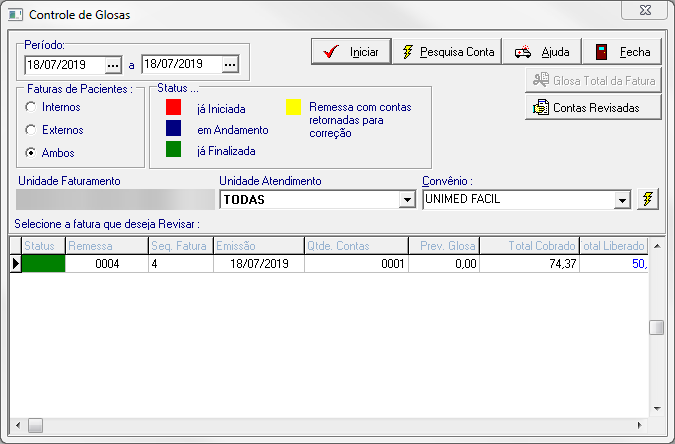Click Qtde. Contas column header
Screen dimensions: 675x444
(356, 246)
